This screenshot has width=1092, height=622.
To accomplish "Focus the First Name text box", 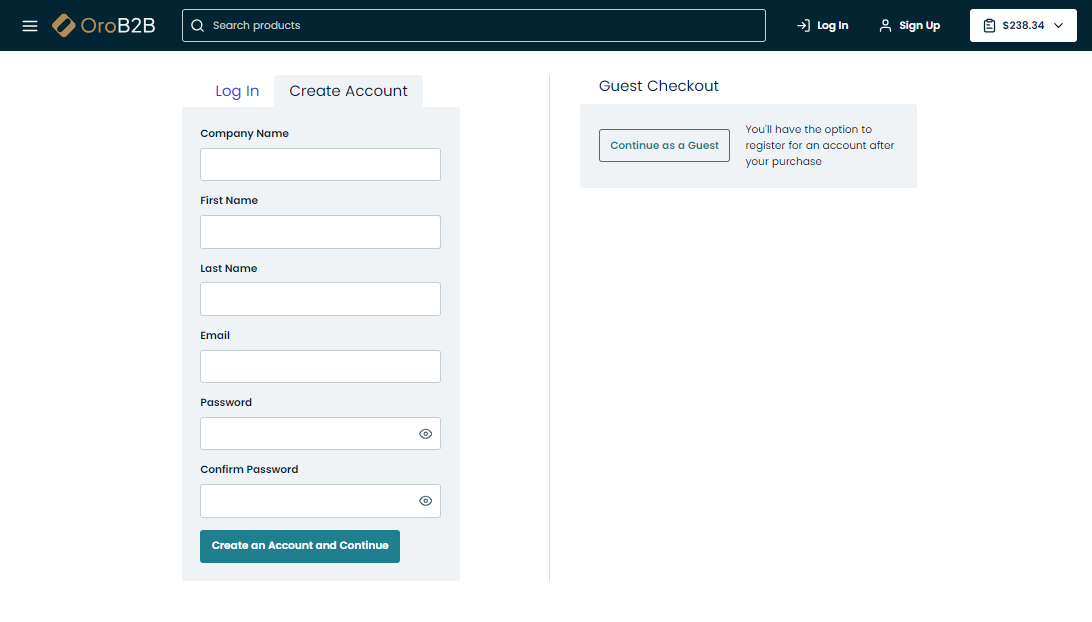I will (x=320, y=232).
